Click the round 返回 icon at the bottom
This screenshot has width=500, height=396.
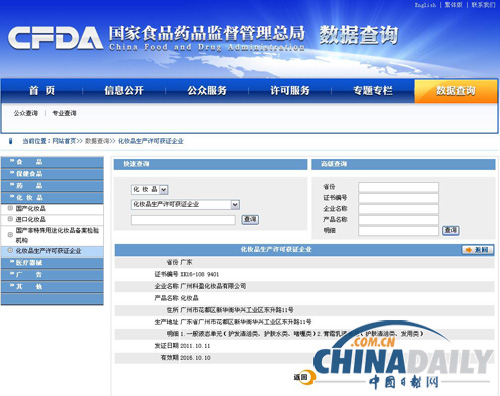[305, 377]
